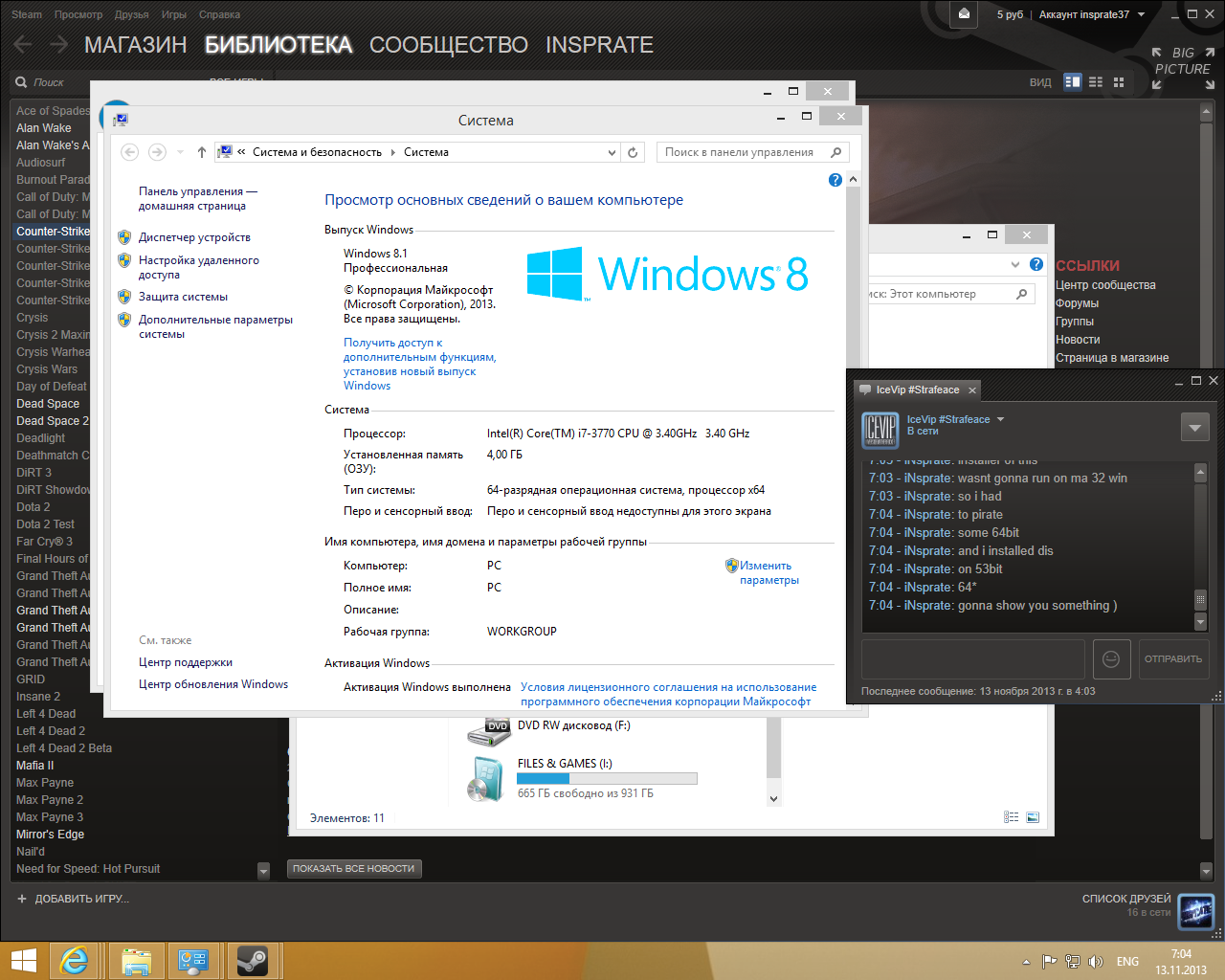Select detail view mode icon in Steam
Image resolution: width=1225 pixels, height=980 pixels.
click(x=1073, y=82)
